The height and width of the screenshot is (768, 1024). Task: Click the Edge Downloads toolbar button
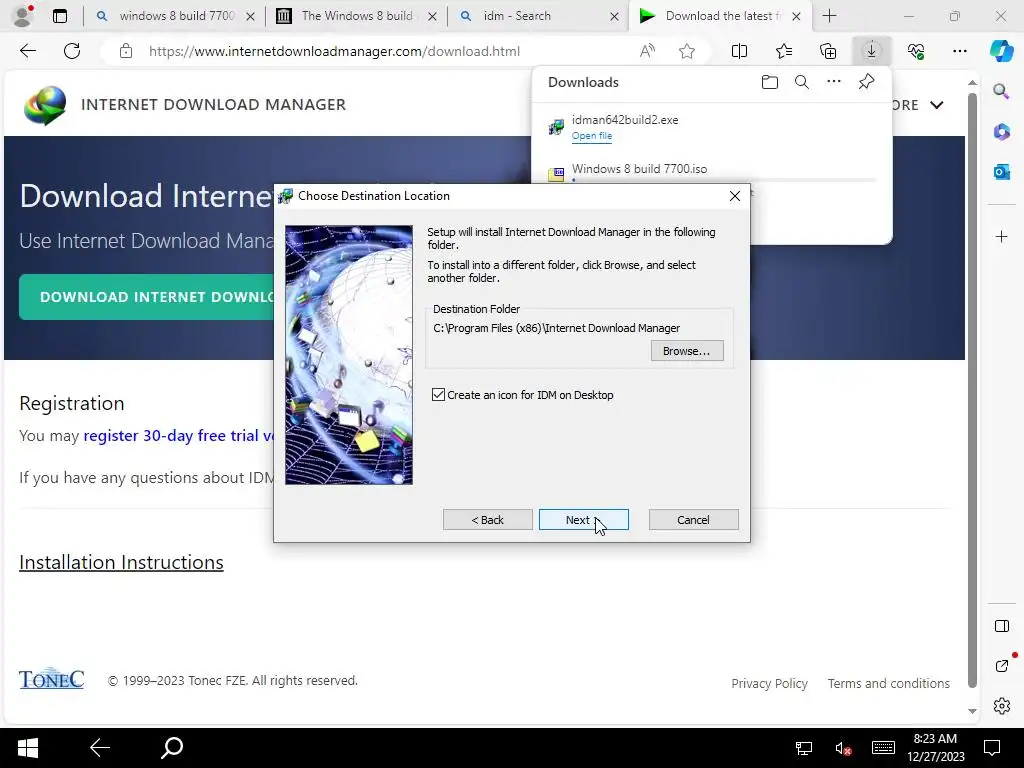[x=871, y=51]
